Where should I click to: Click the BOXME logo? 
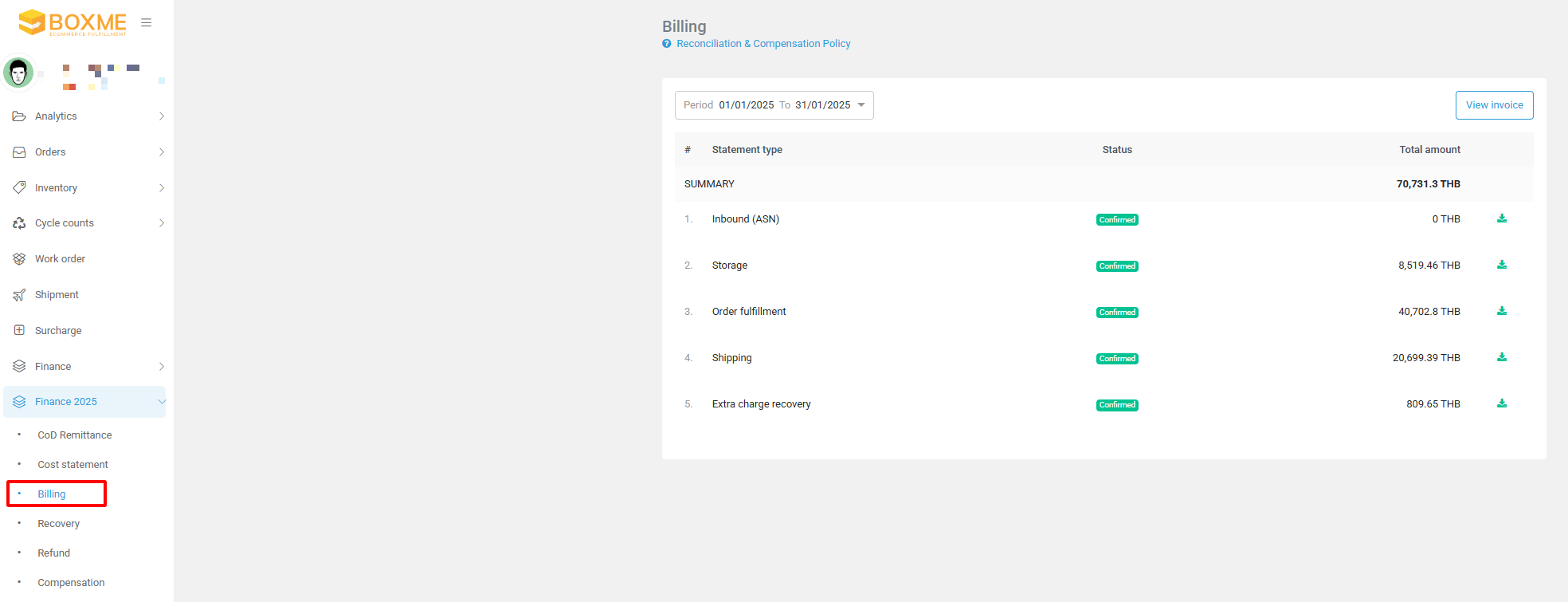point(73,22)
